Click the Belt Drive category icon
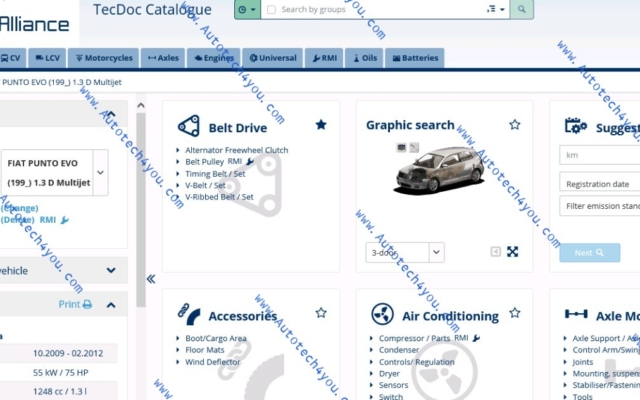 point(189,127)
